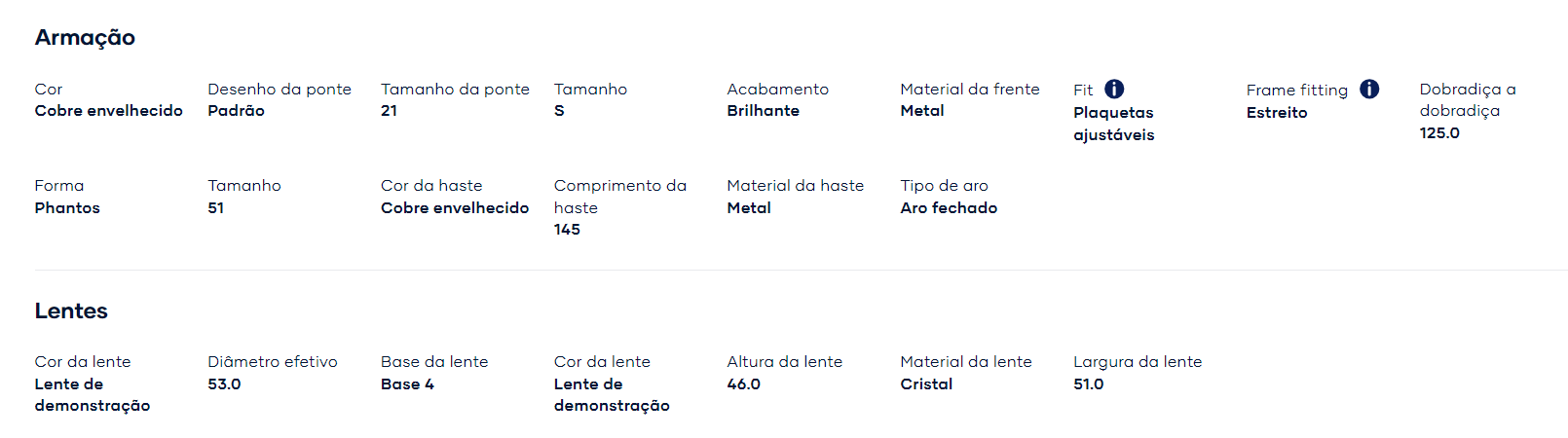Screen dimensions: 1568x438
Task: Open the Frame fitting info icon
Action: point(1369,89)
